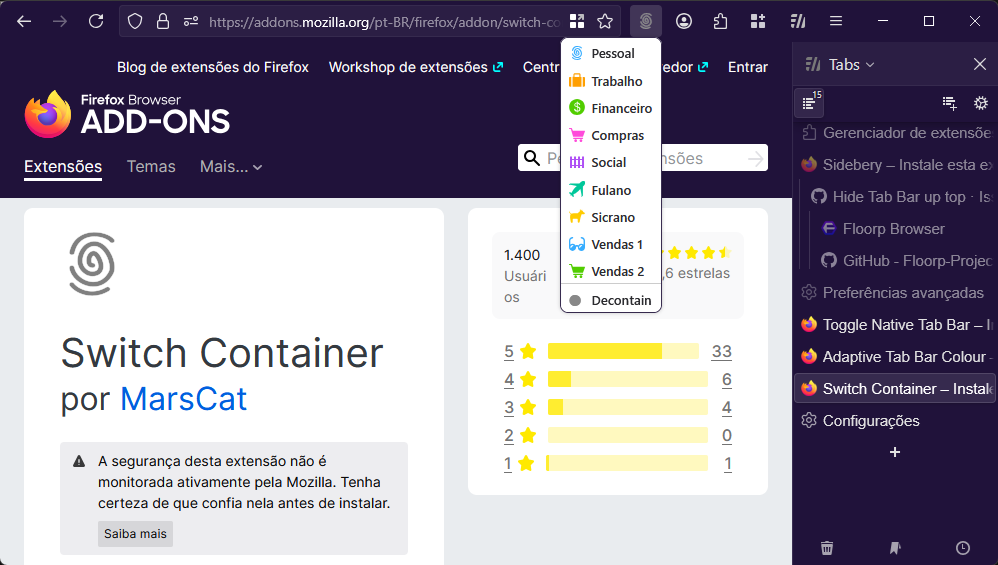Select the Sidebery – Instale esta tab
This screenshot has height=565, width=998.
point(895,165)
